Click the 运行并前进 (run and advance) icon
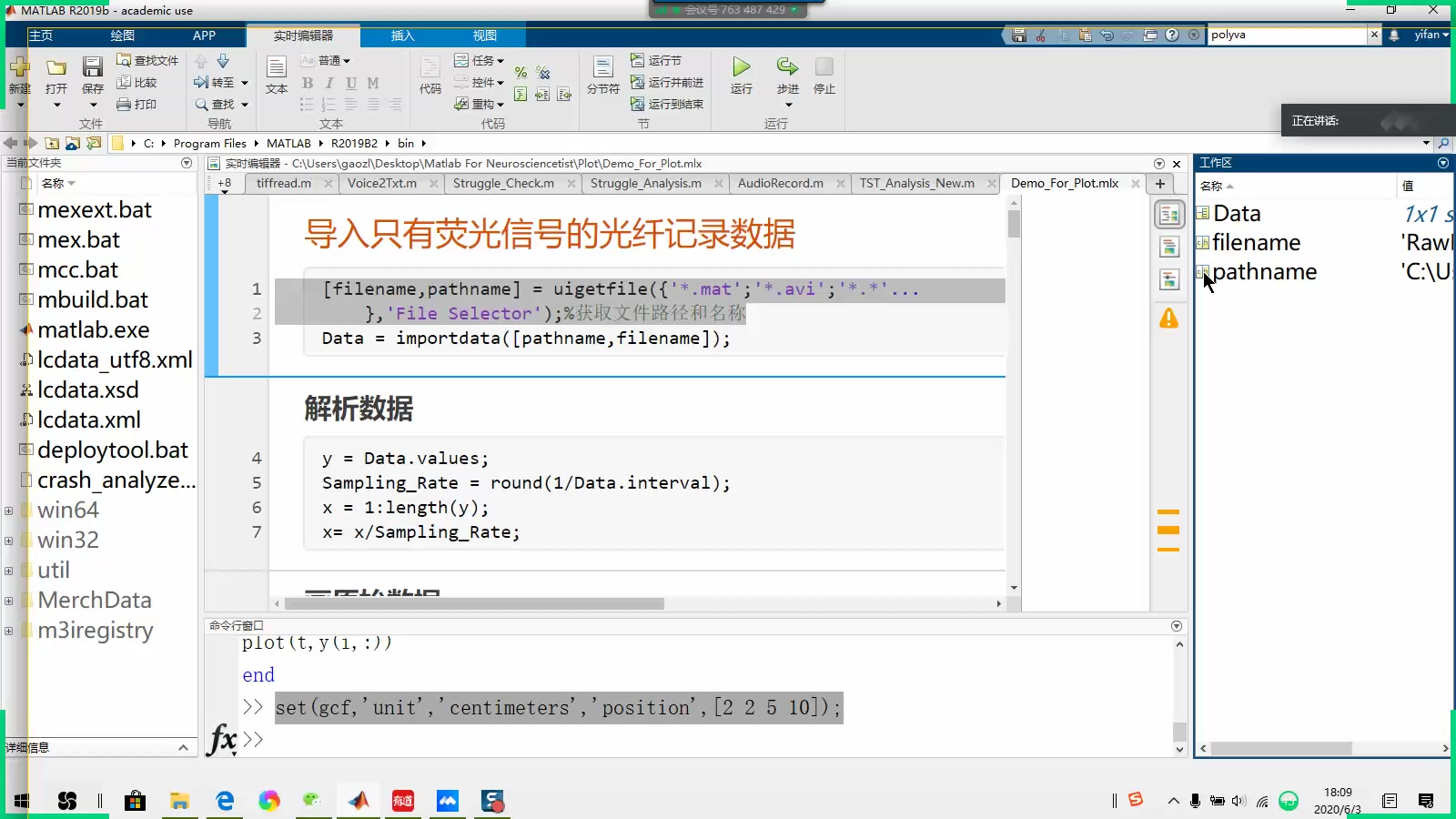This screenshot has width=1456, height=819. [x=666, y=82]
